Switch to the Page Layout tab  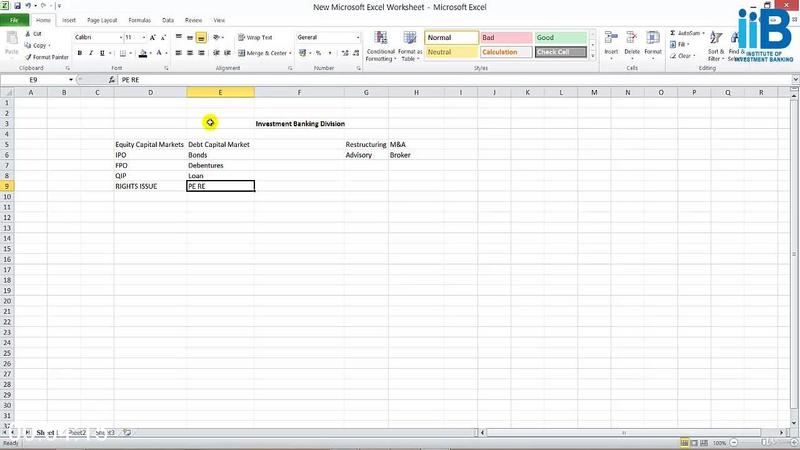pos(102,20)
